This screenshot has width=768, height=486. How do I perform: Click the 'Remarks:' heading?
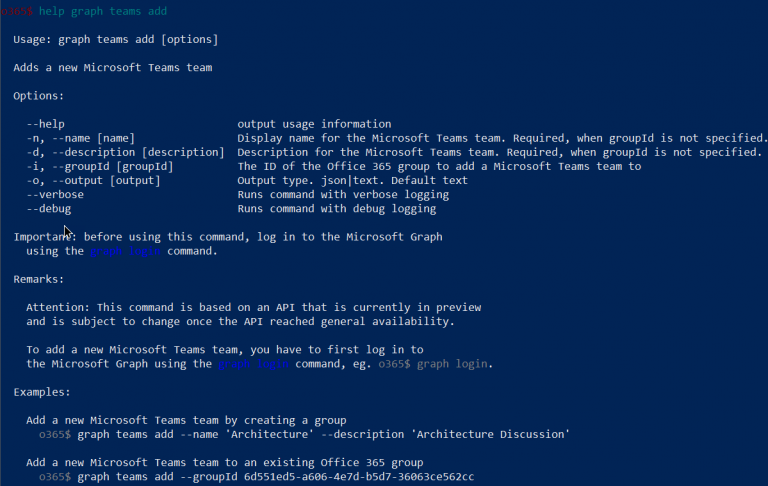click(x=39, y=279)
